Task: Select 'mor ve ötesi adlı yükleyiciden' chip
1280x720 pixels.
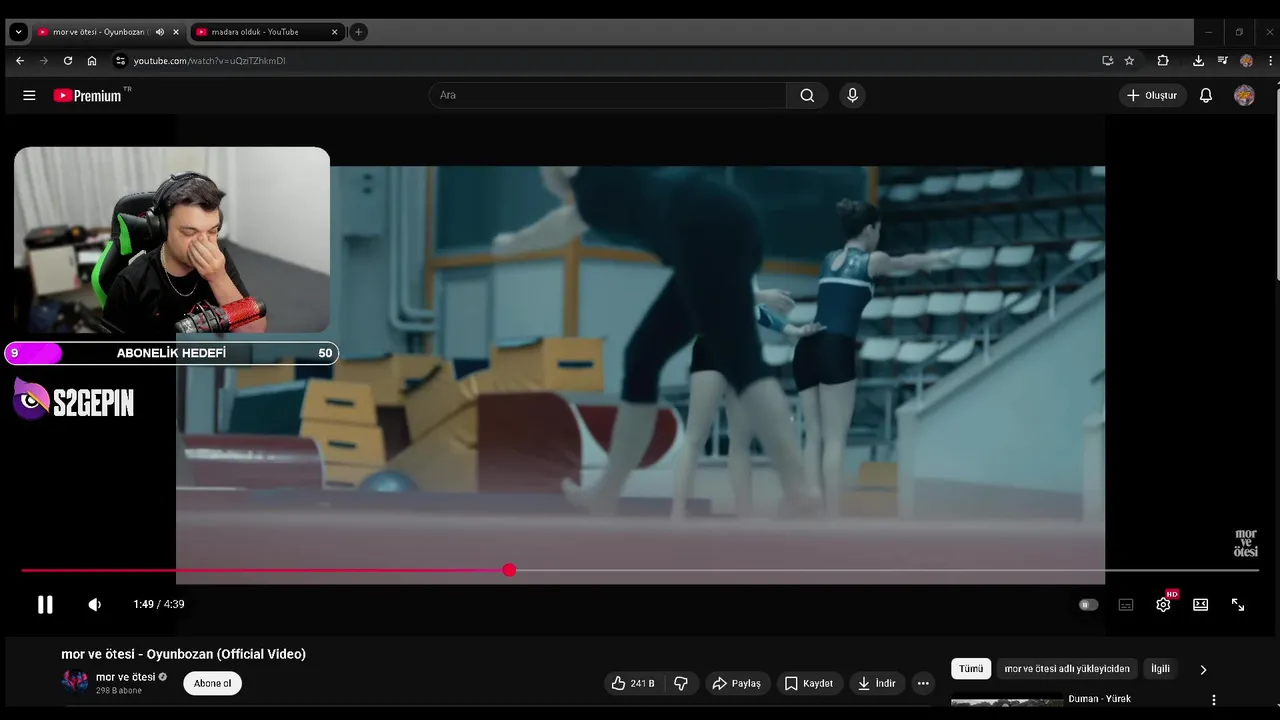Action: click(x=1067, y=669)
